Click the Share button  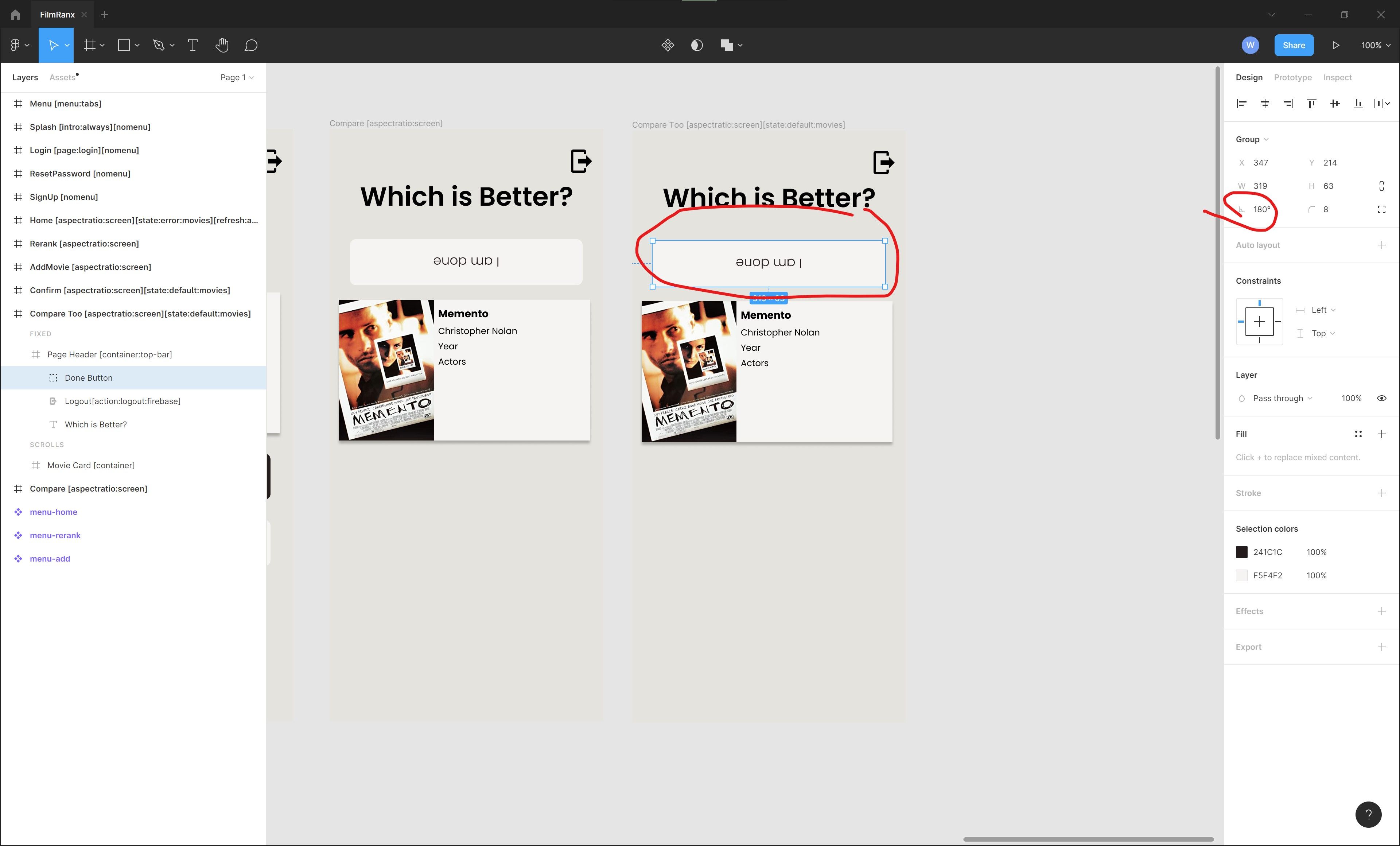(1293, 45)
